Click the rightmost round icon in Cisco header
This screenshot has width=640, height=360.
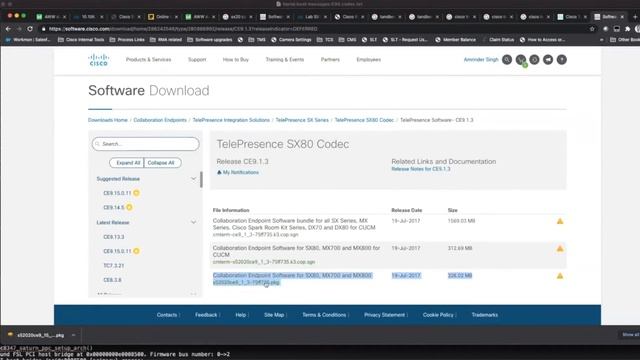[562, 60]
